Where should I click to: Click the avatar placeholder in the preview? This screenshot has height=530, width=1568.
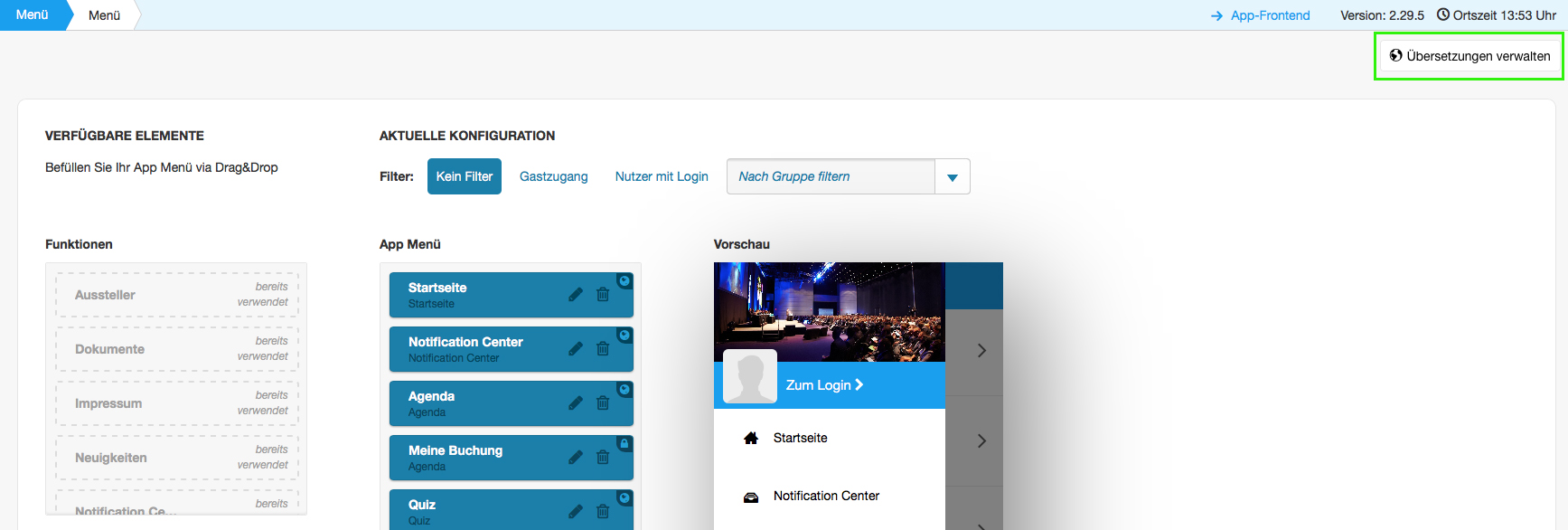point(750,376)
